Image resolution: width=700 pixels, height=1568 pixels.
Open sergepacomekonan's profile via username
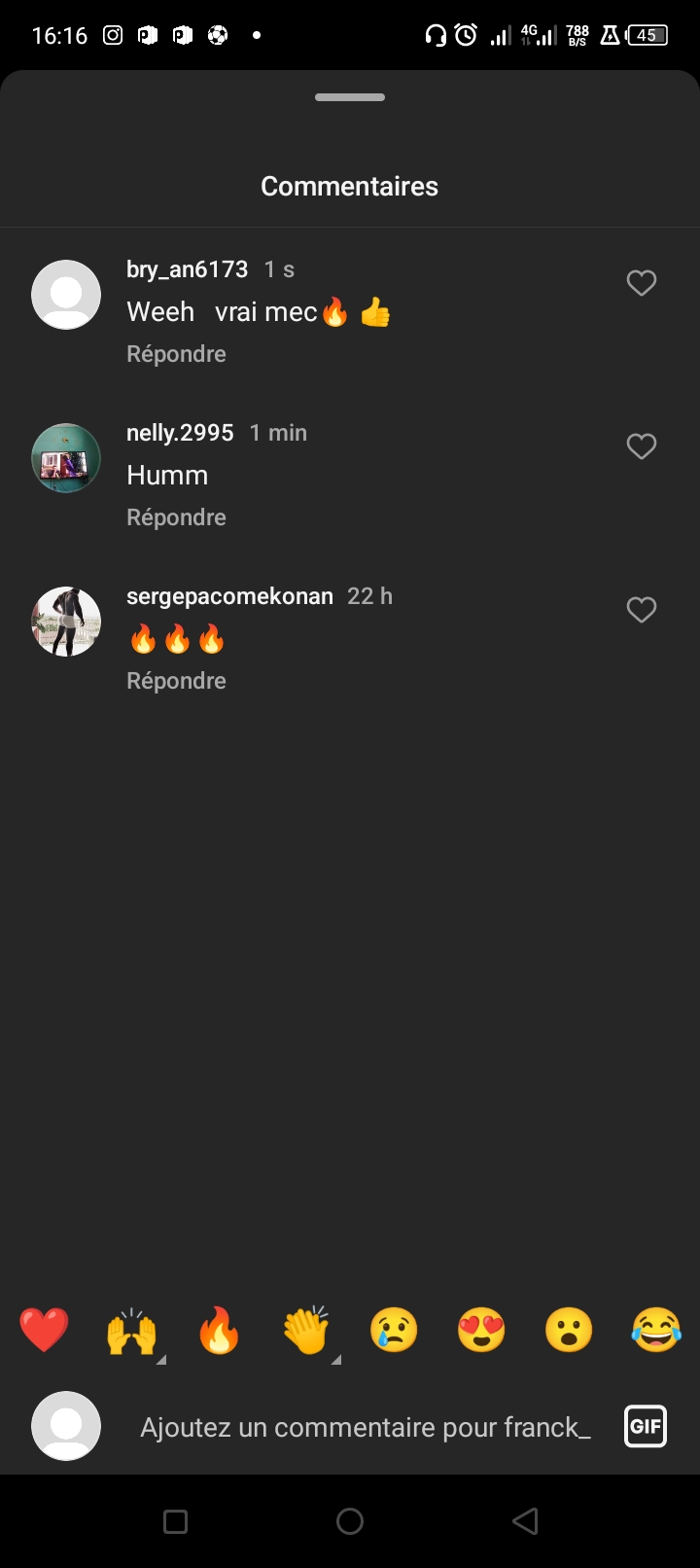point(229,596)
